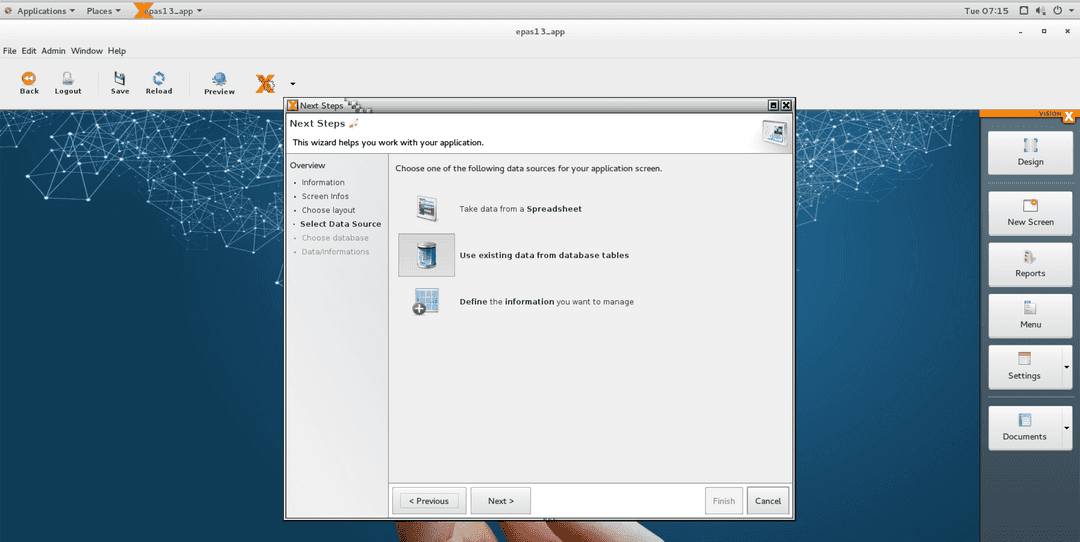Viewport: 1080px width, 542px height.
Task: Click the Reload toolbar icon
Action: click(x=159, y=79)
